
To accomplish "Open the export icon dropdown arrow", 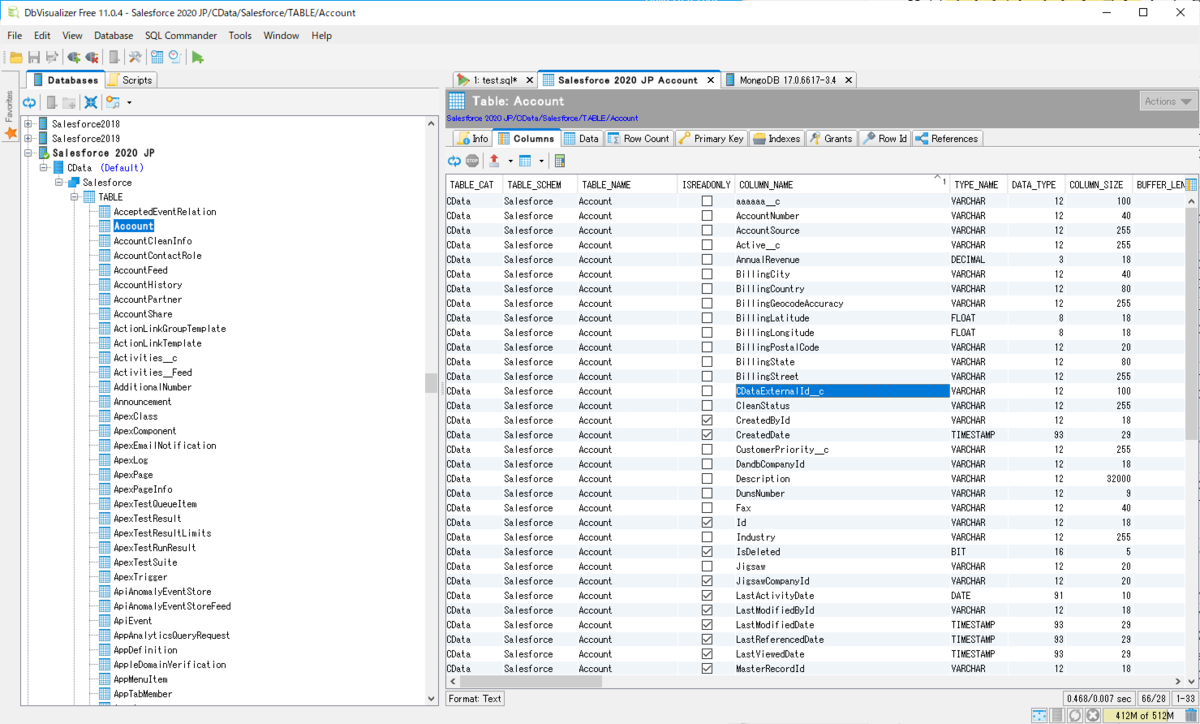I will coord(509,160).
